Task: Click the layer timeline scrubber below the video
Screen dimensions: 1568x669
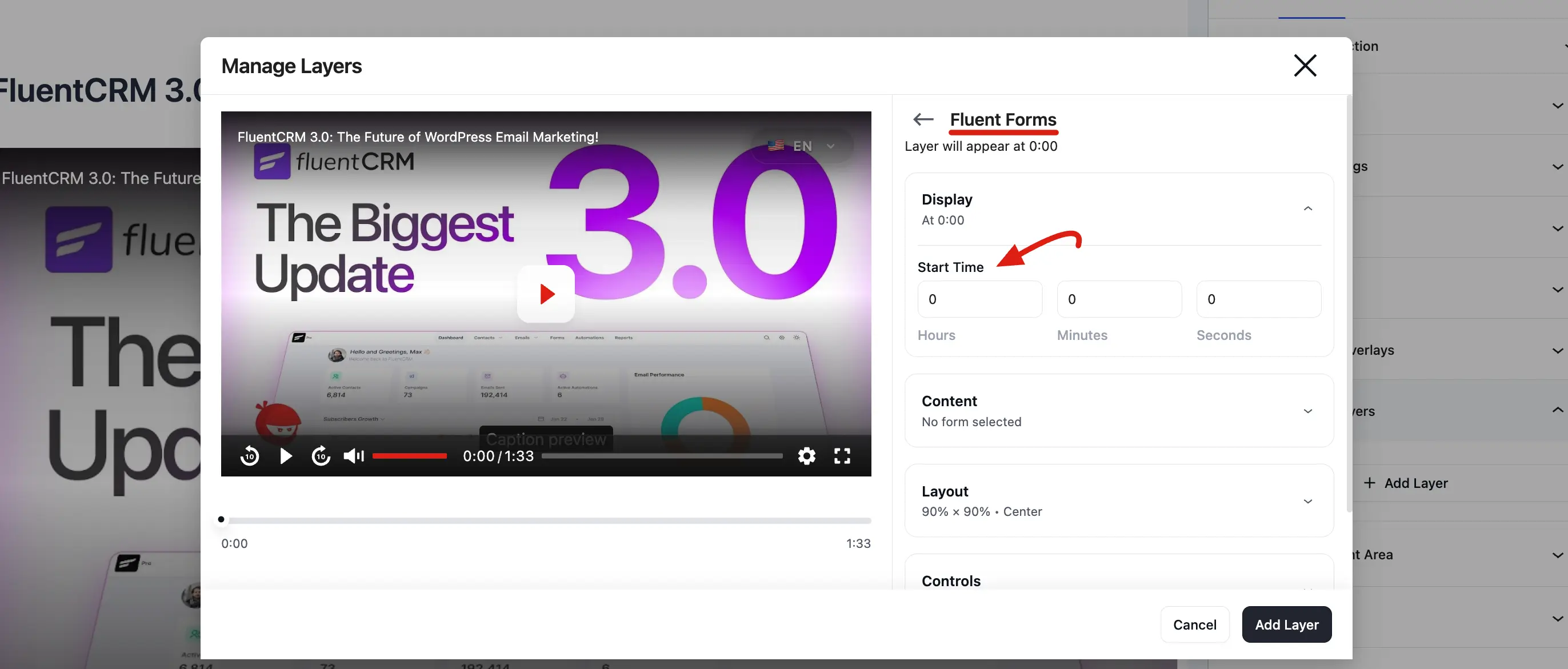Action: pos(546,520)
